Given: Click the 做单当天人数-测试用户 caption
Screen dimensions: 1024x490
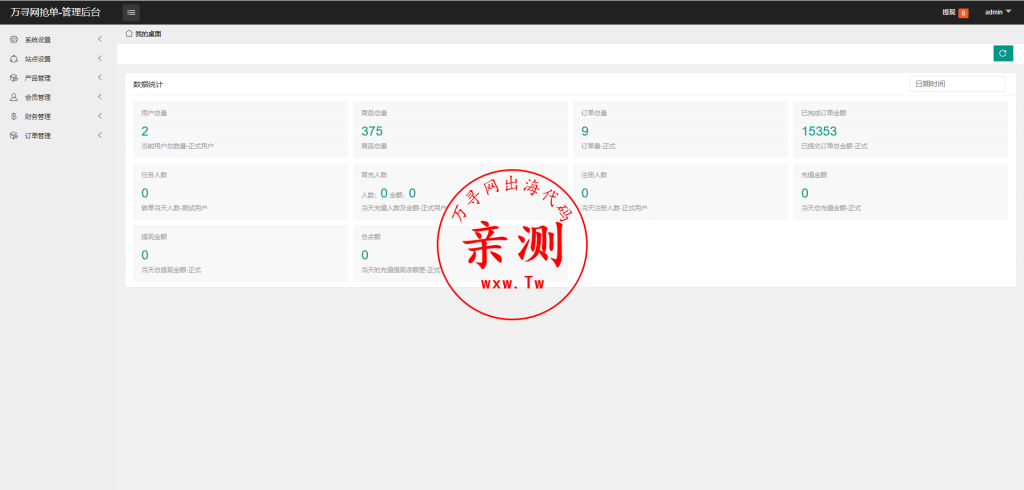Looking at the screenshot, I should [174, 208].
